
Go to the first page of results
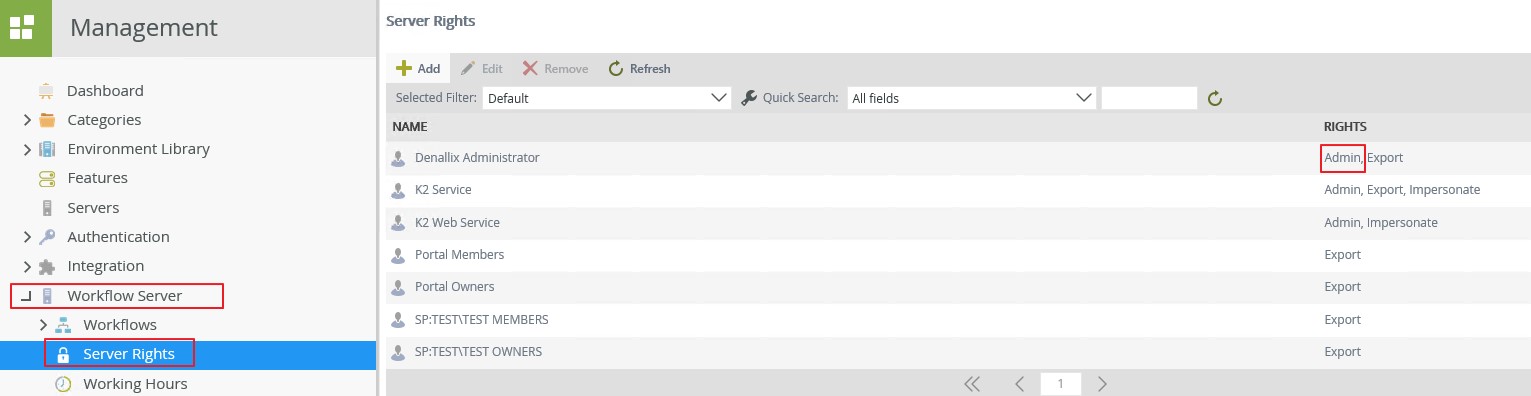coord(971,383)
